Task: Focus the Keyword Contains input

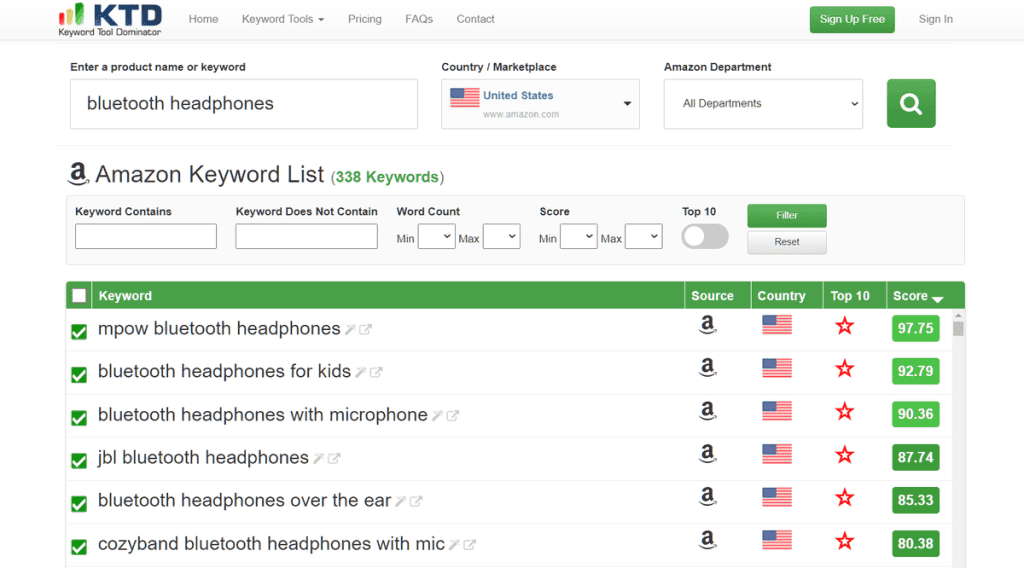Action: 146,236
